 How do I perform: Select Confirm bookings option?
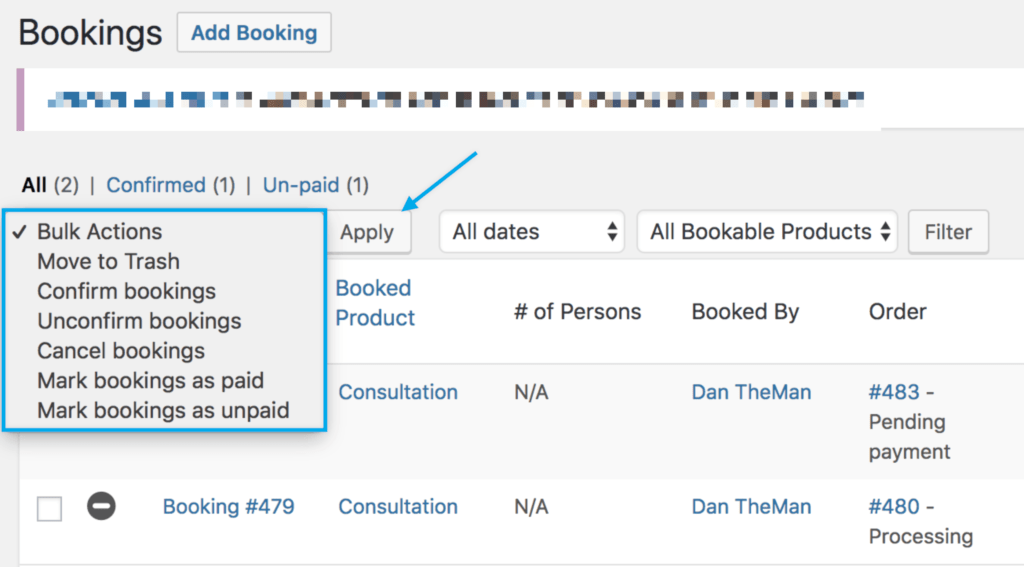pyautogui.click(x=126, y=292)
